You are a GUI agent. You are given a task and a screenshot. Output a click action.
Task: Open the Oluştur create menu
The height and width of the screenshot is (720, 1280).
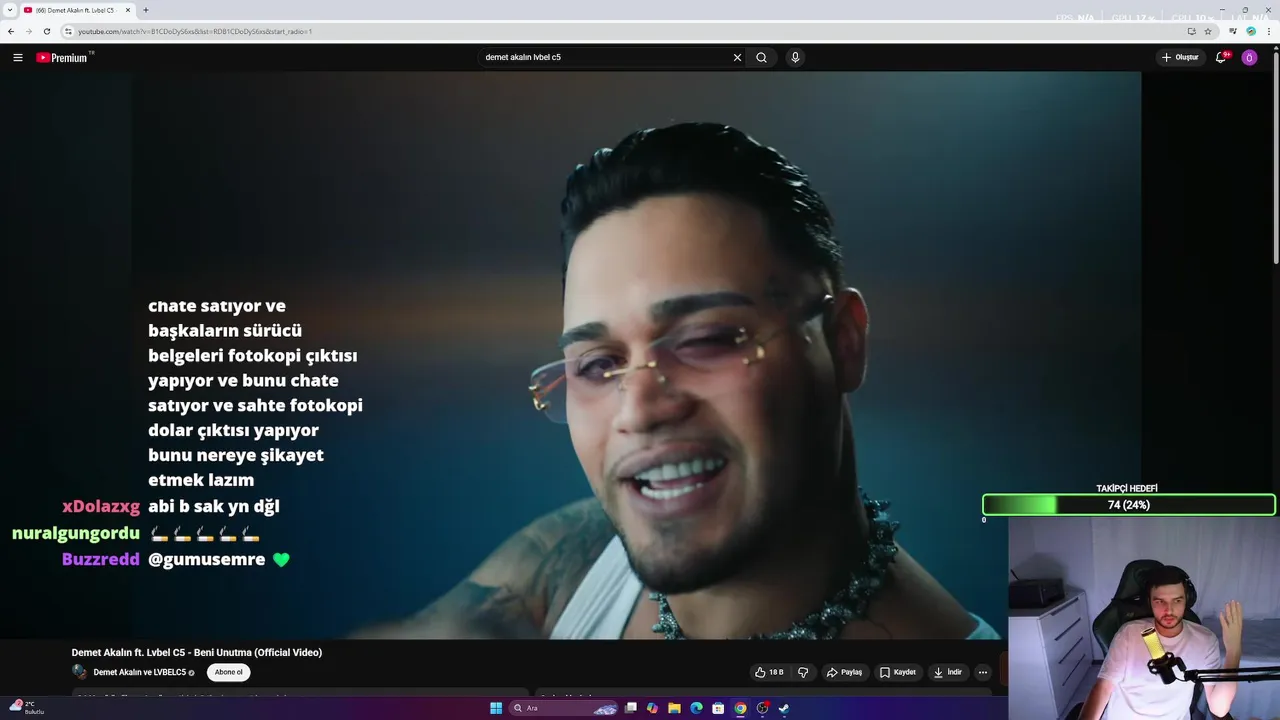[x=1180, y=57]
